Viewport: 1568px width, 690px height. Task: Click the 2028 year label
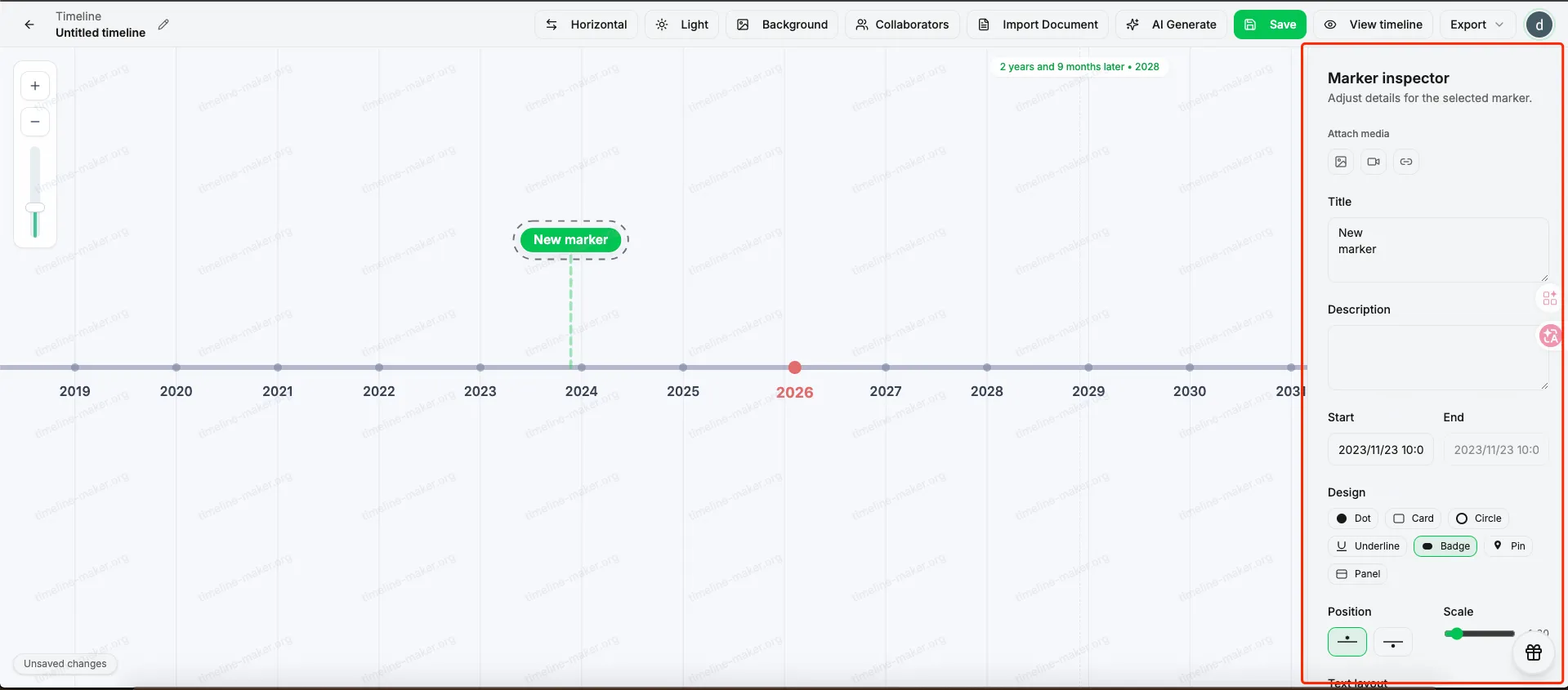point(987,391)
